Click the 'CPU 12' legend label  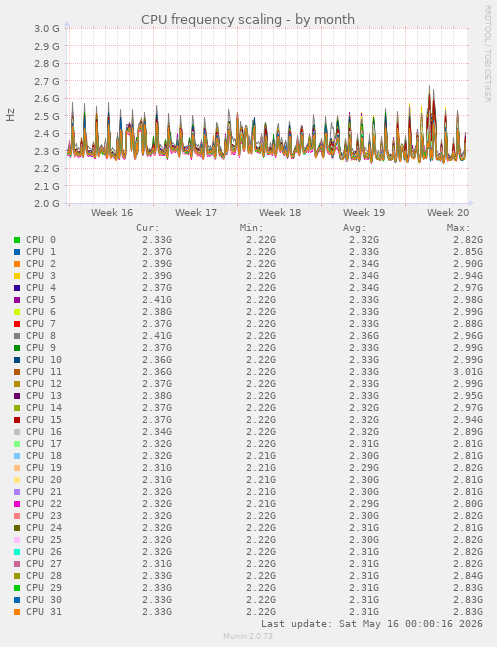pyautogui.click(x=44, y=384)
